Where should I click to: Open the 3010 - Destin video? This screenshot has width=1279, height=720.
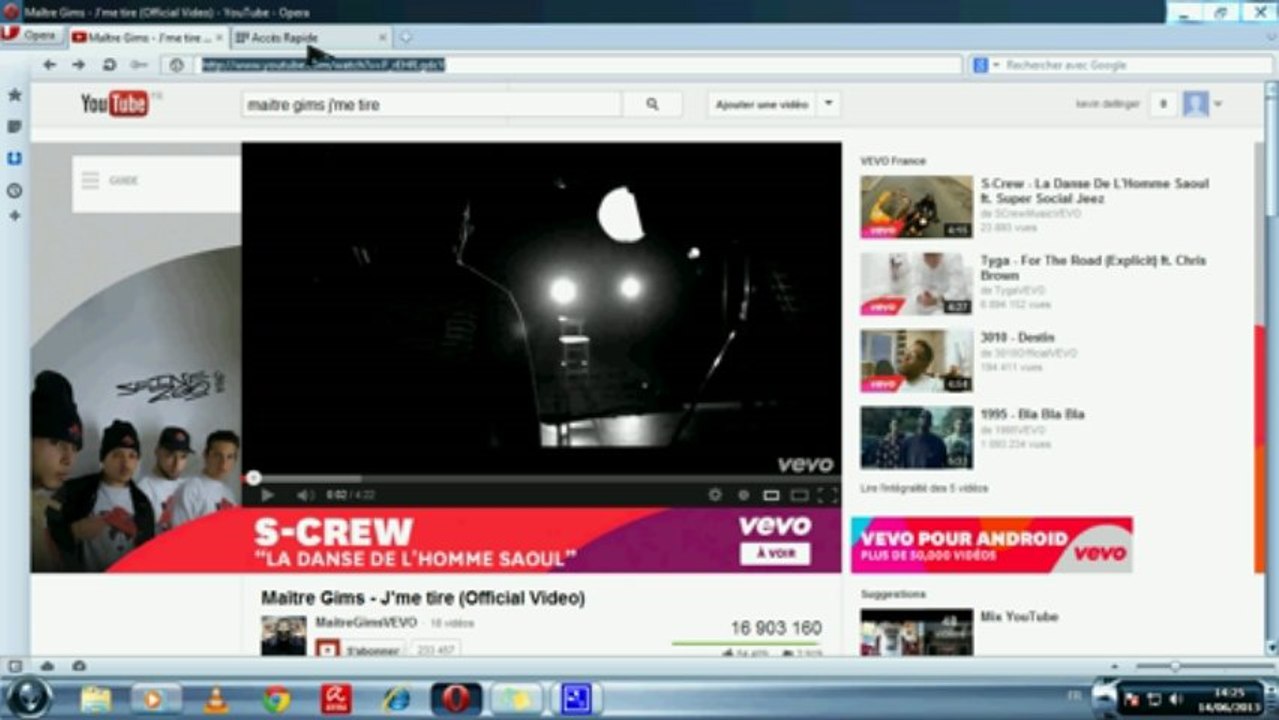1017,337
